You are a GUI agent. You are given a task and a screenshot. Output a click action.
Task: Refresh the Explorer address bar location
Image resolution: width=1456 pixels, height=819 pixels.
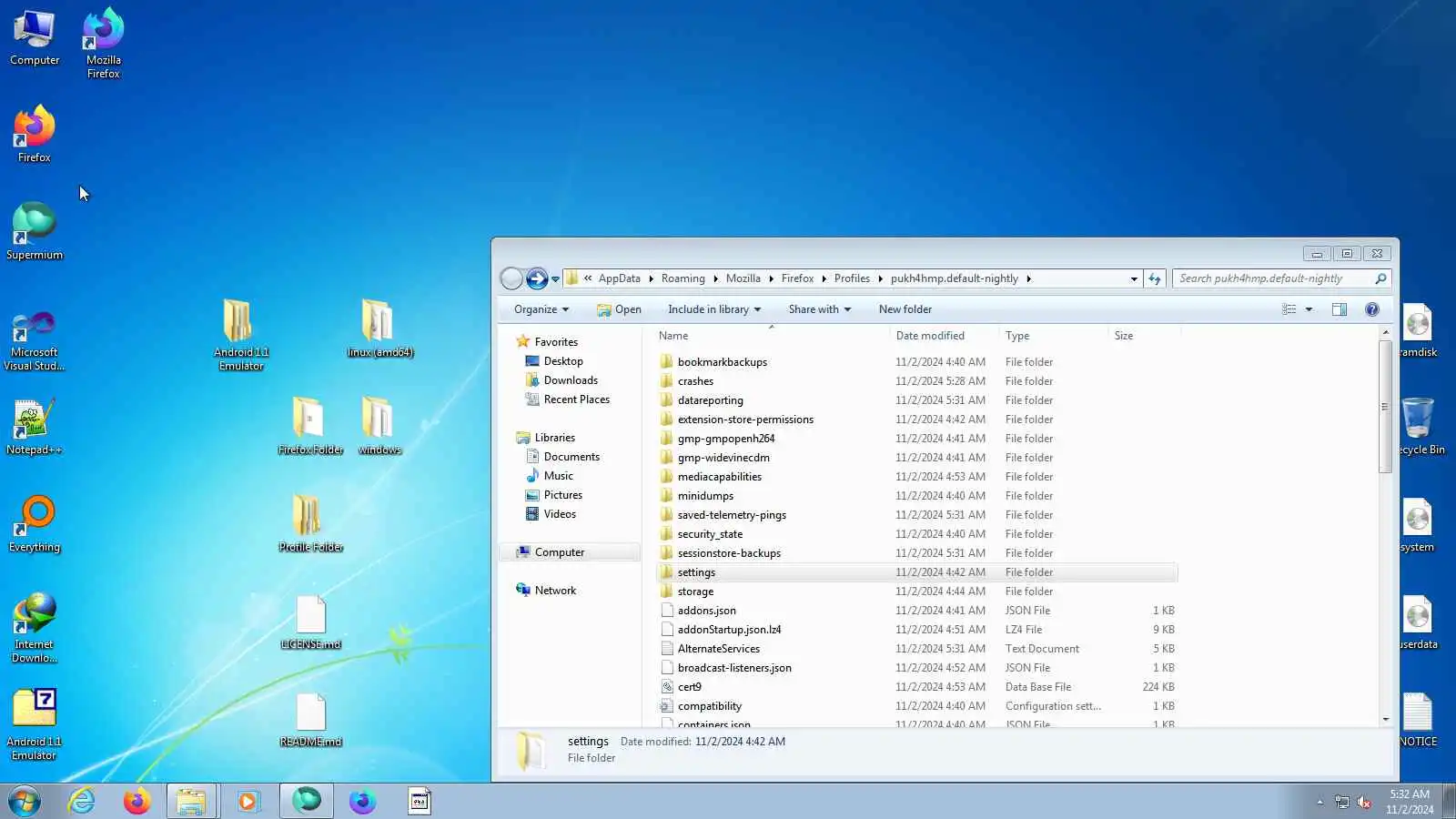click(x=1155, y=278)
